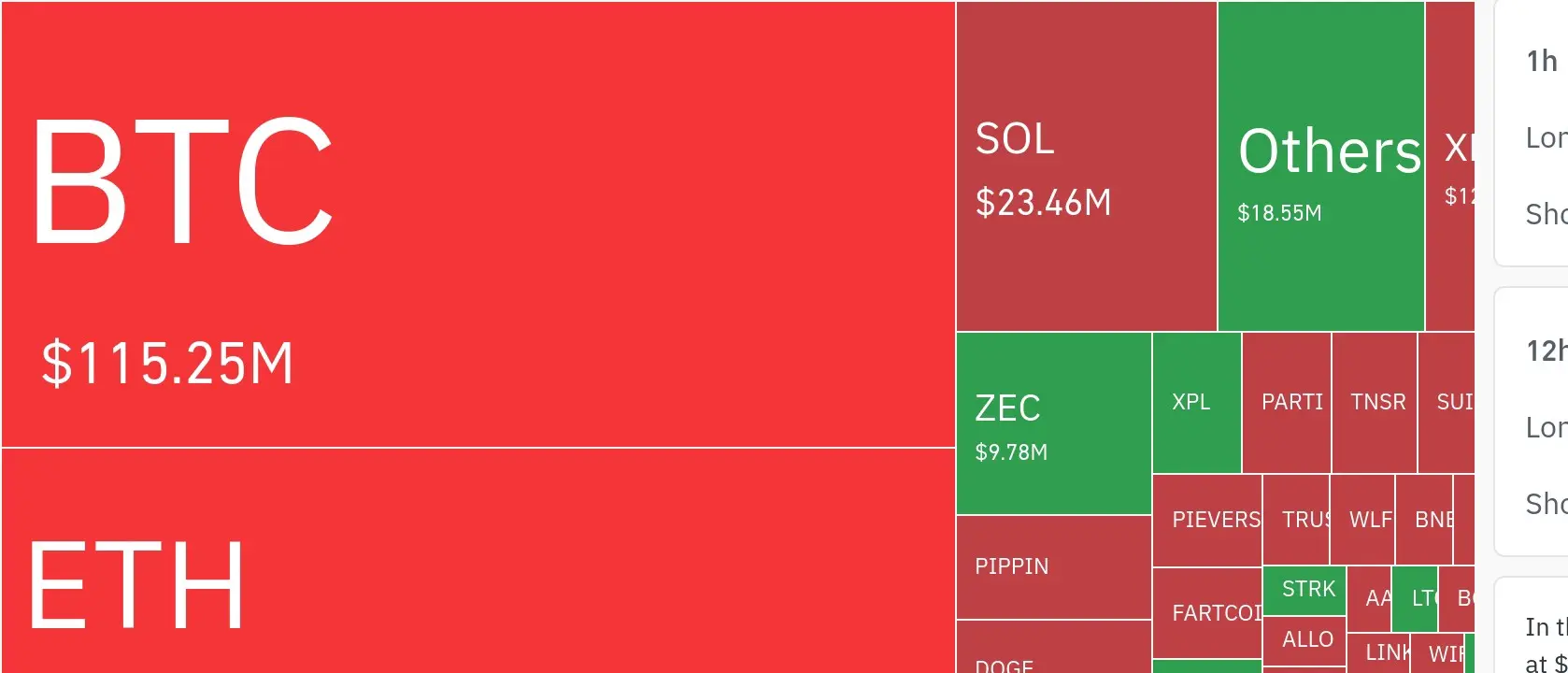Select the ETH liquidation tile
Image resolution: width=1568 pixels, height=673 pixels.
(478, 561)
